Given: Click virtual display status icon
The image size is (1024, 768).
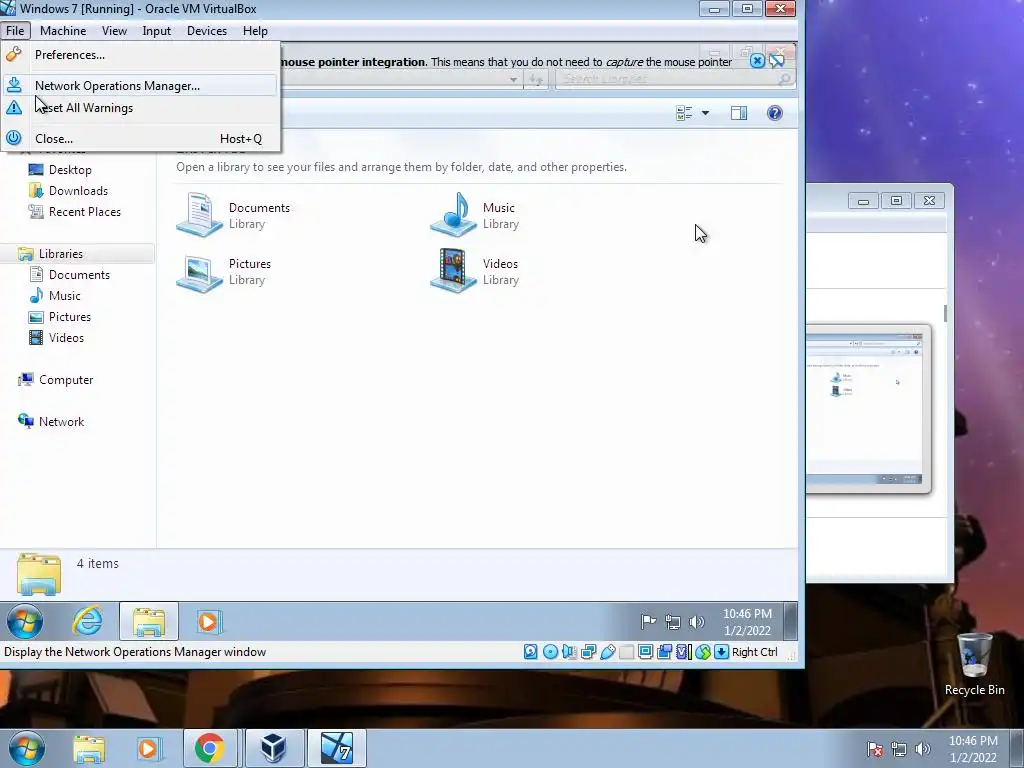Looking at the screenshot, I should tap(645, 652).
